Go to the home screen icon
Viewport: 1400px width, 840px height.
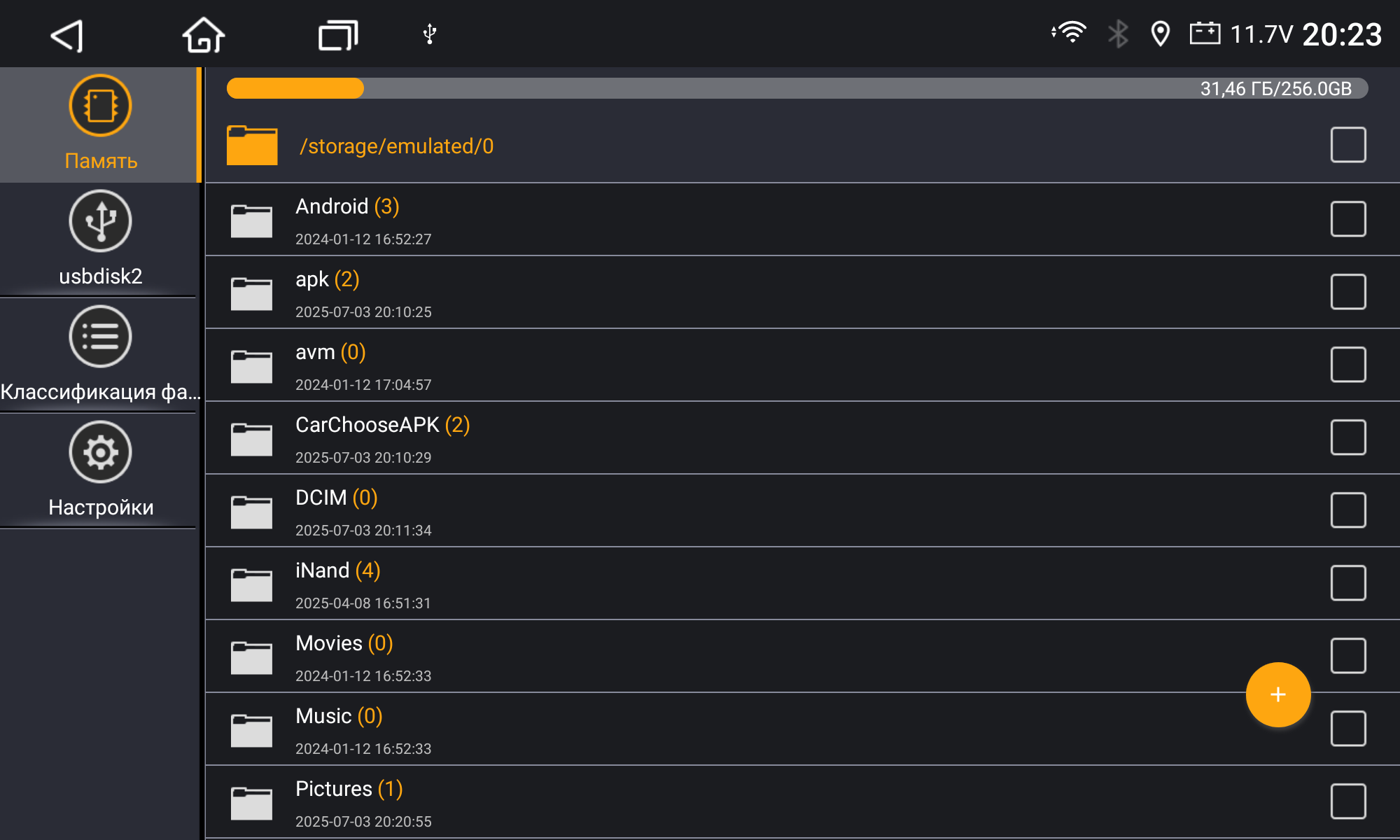(x=204, y=35)
